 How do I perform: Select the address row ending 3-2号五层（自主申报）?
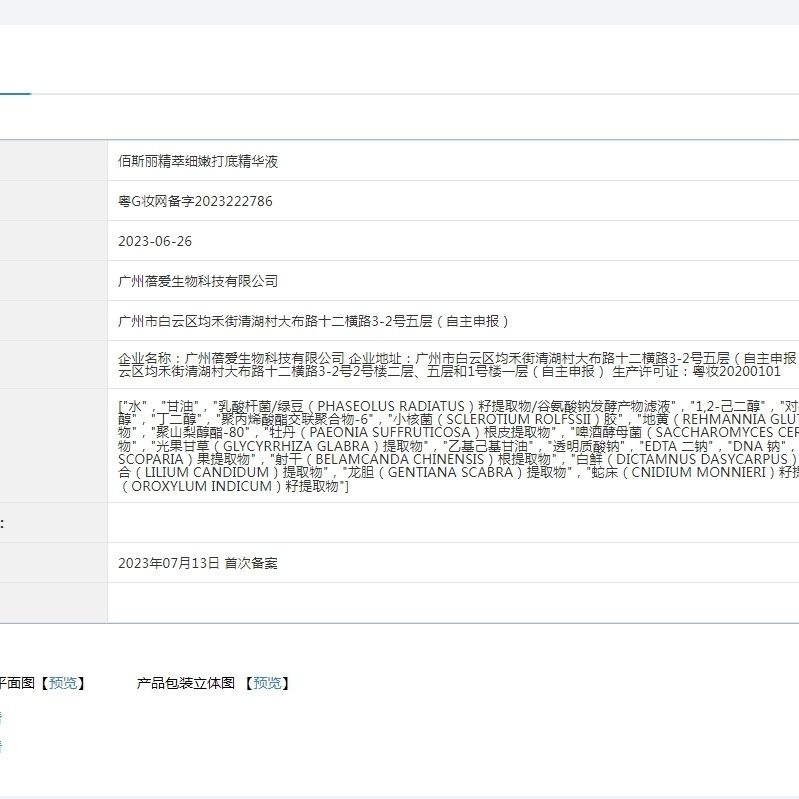click(313, 321)
